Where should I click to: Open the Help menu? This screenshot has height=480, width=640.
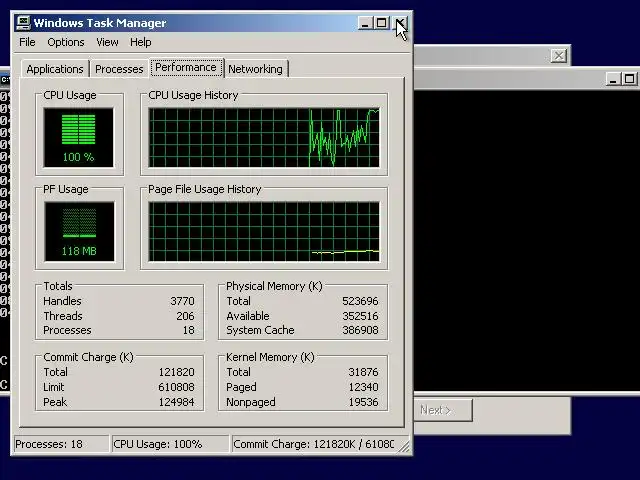(x=141, y=42)
